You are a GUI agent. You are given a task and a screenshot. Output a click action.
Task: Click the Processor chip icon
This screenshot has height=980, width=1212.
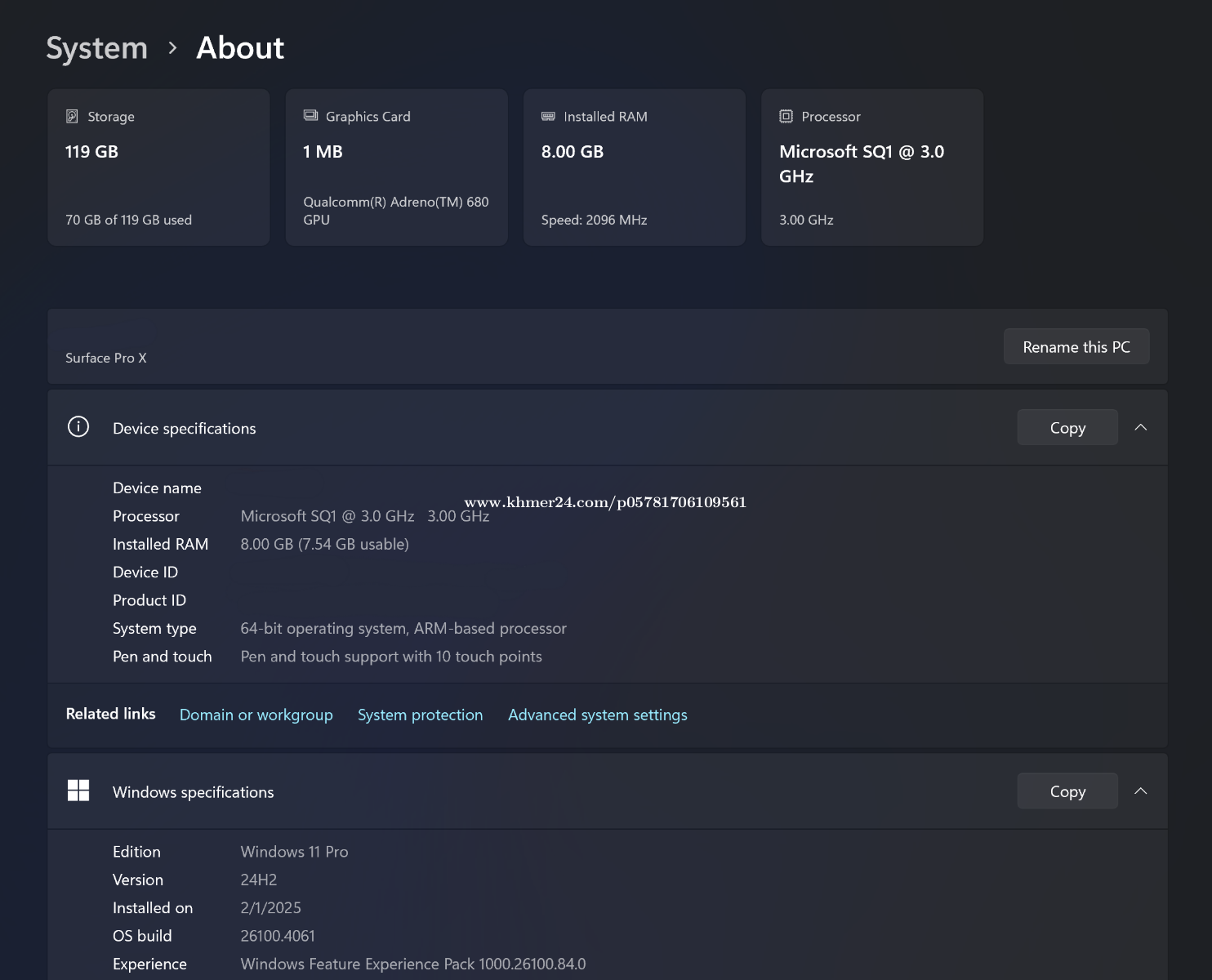(x=786, y=116)
